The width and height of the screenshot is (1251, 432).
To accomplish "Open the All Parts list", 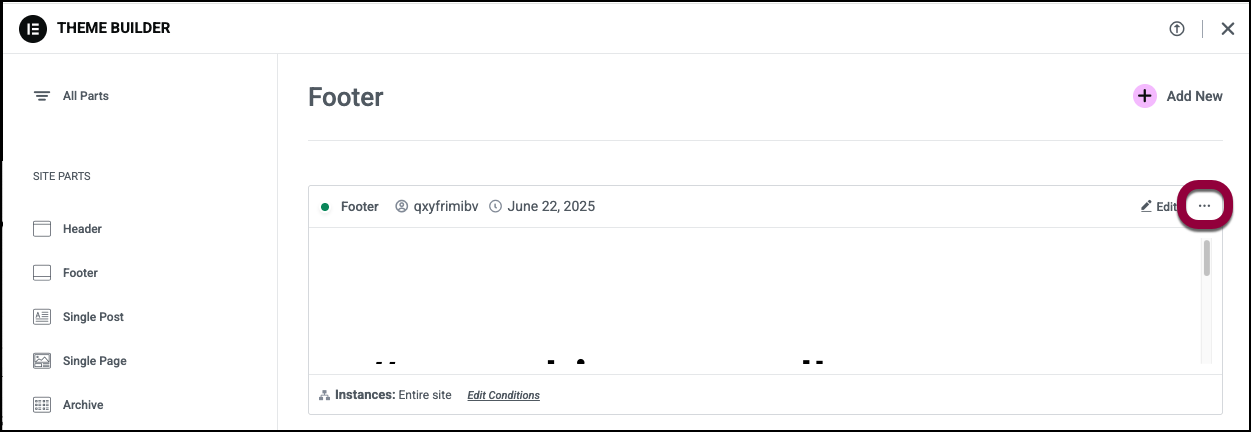I will coord(85,96).
